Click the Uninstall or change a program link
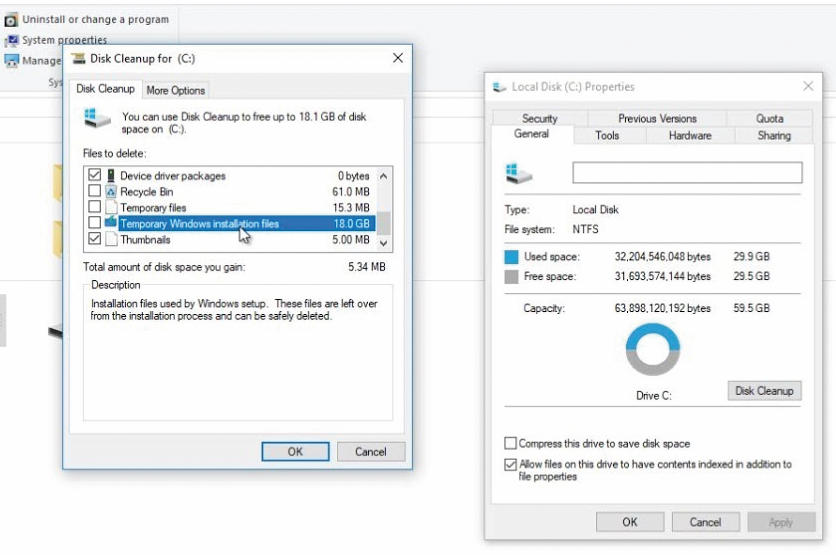836x555 pixels. pyautogui.click(x=95, y=20)
